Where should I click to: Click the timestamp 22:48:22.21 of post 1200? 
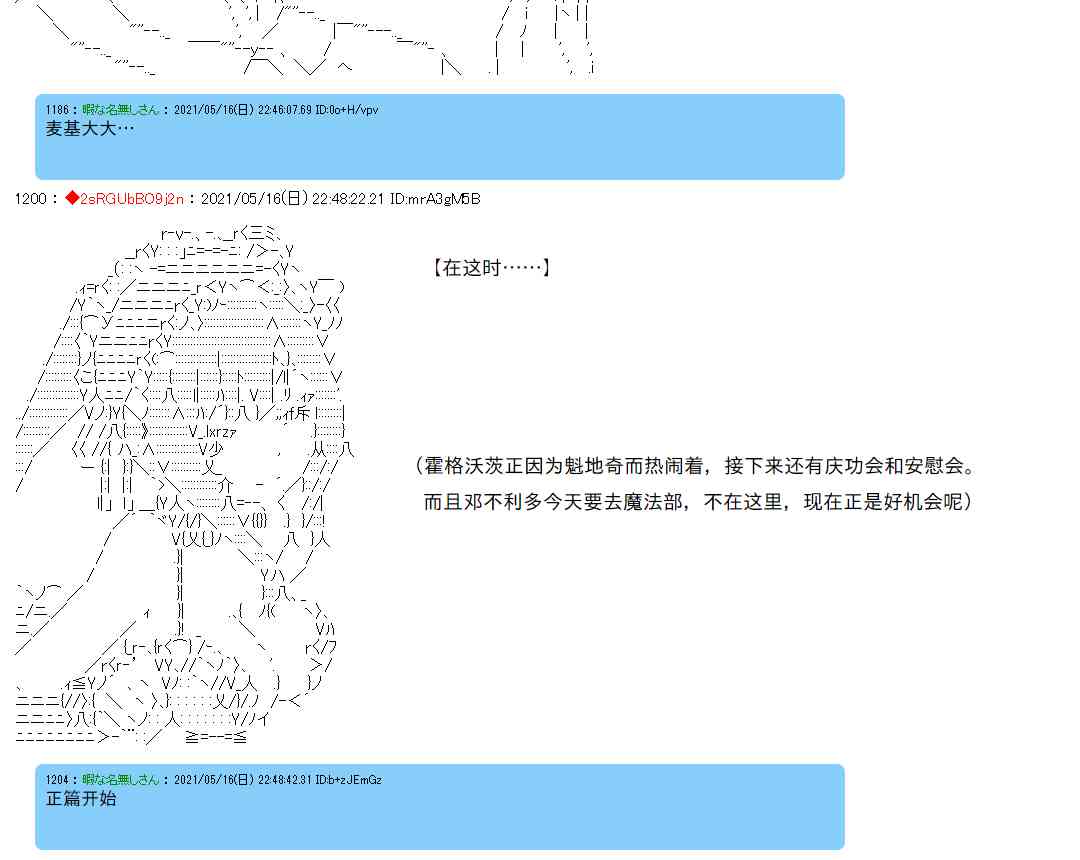coord(348,199)
